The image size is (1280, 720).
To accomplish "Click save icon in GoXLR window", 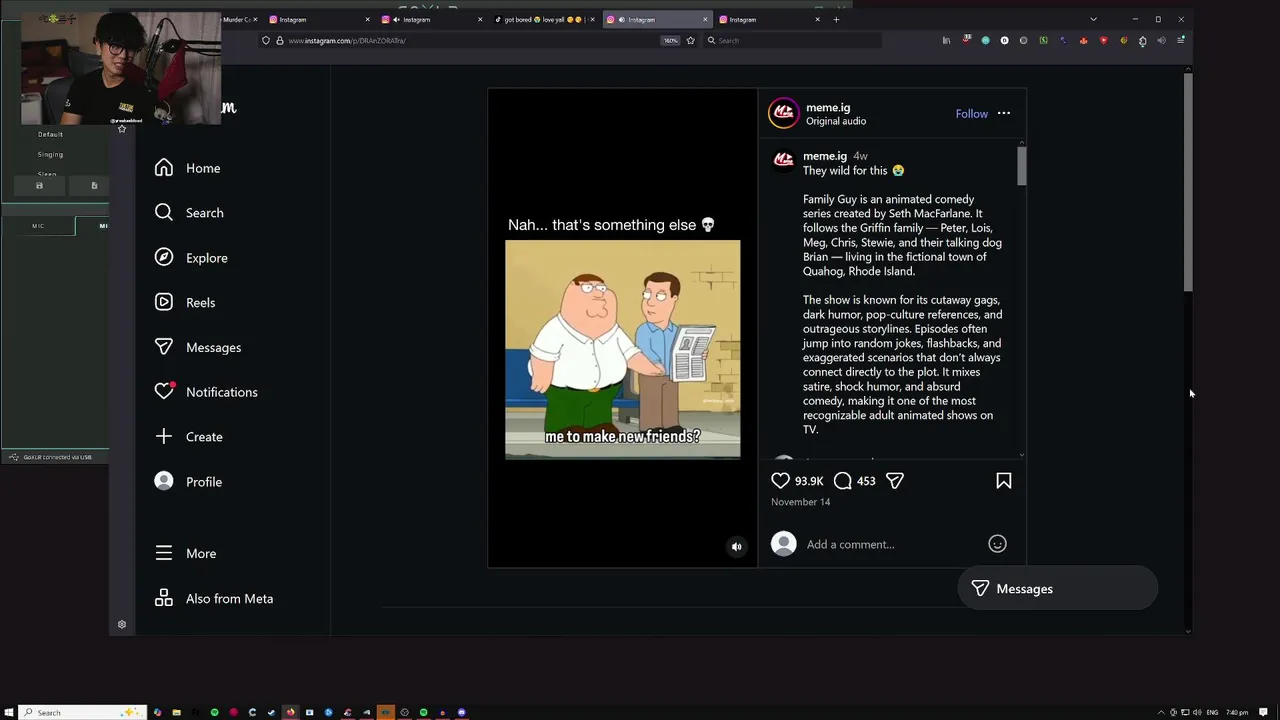I will pyautogui.click(x=39, y=185).
